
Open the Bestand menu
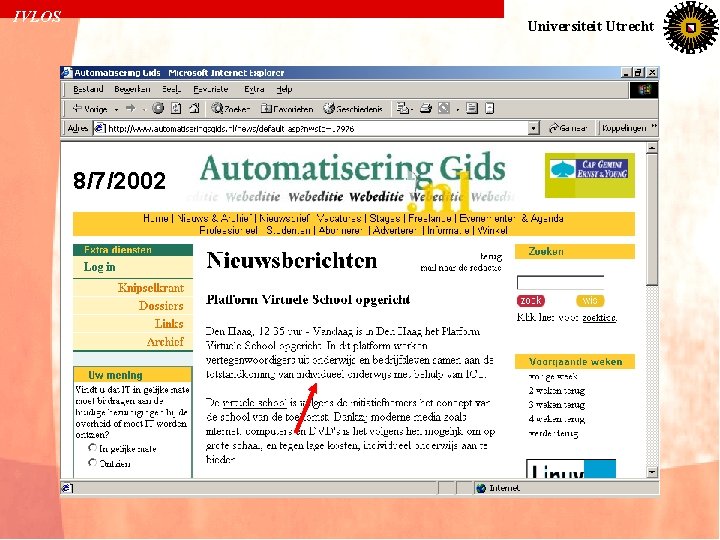point(88,89)
